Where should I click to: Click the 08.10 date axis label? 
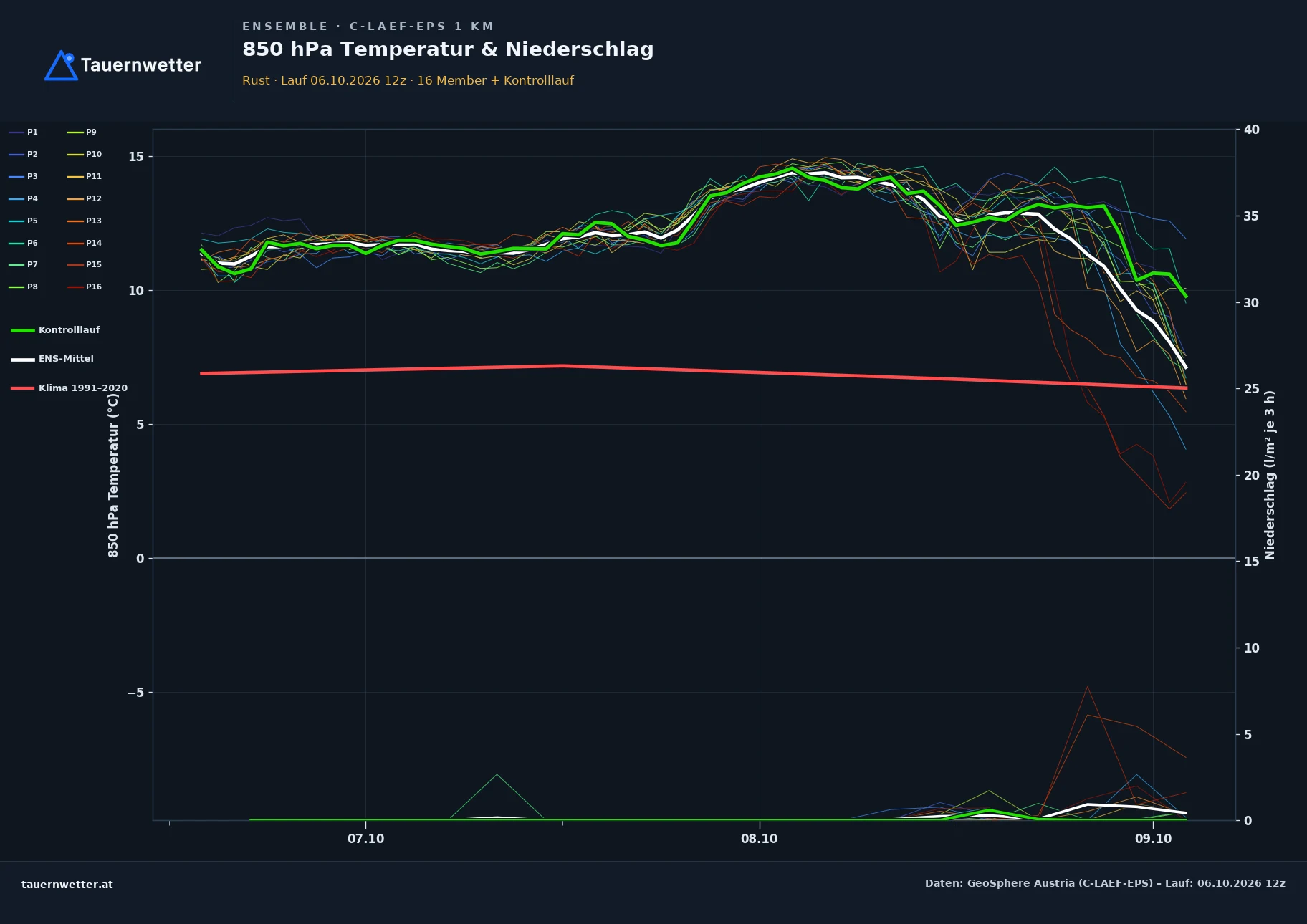759,839
